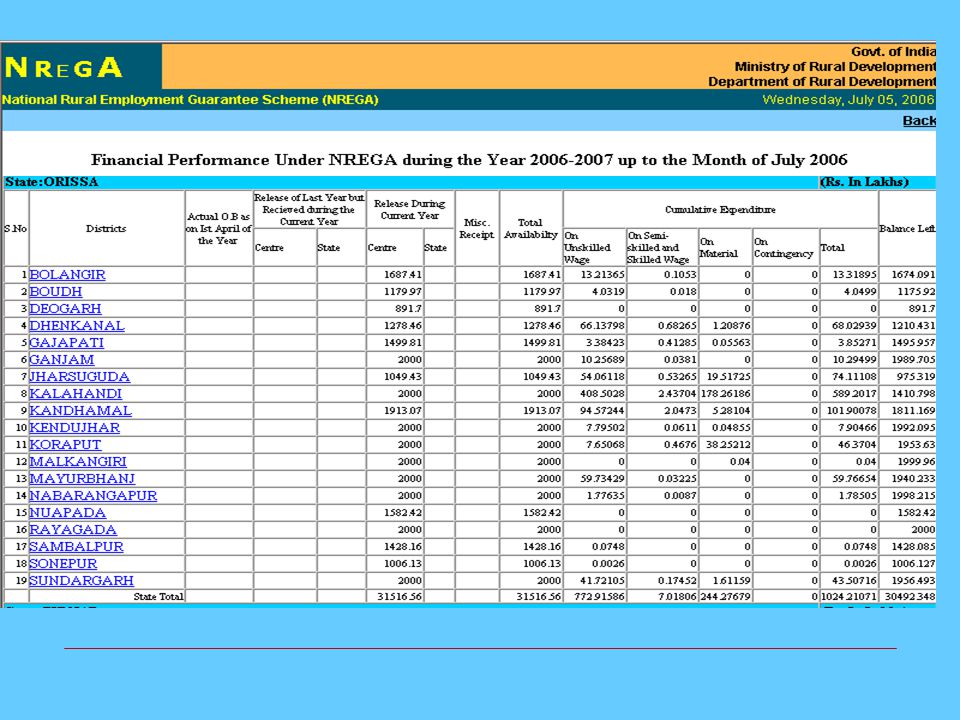
Task: Click the Total Availability column header
Action: click(530, 228)
